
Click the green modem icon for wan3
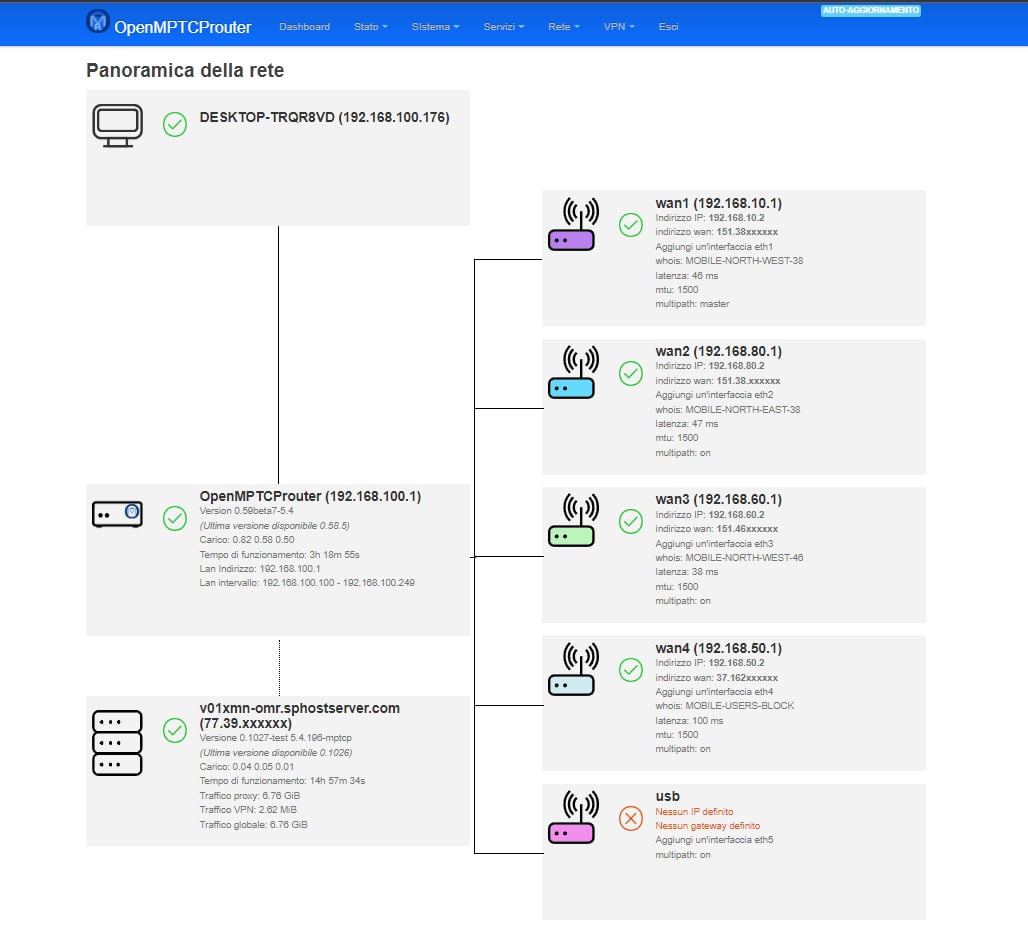(x=572, y=521)
